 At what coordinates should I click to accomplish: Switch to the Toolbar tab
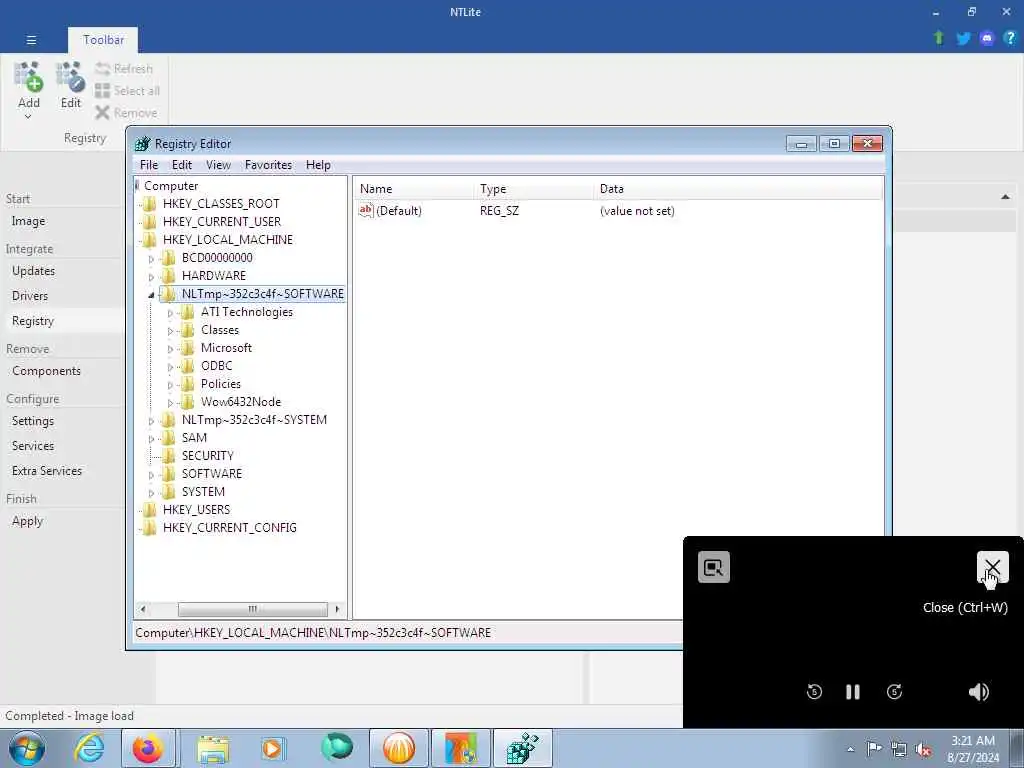coord(103,40)
